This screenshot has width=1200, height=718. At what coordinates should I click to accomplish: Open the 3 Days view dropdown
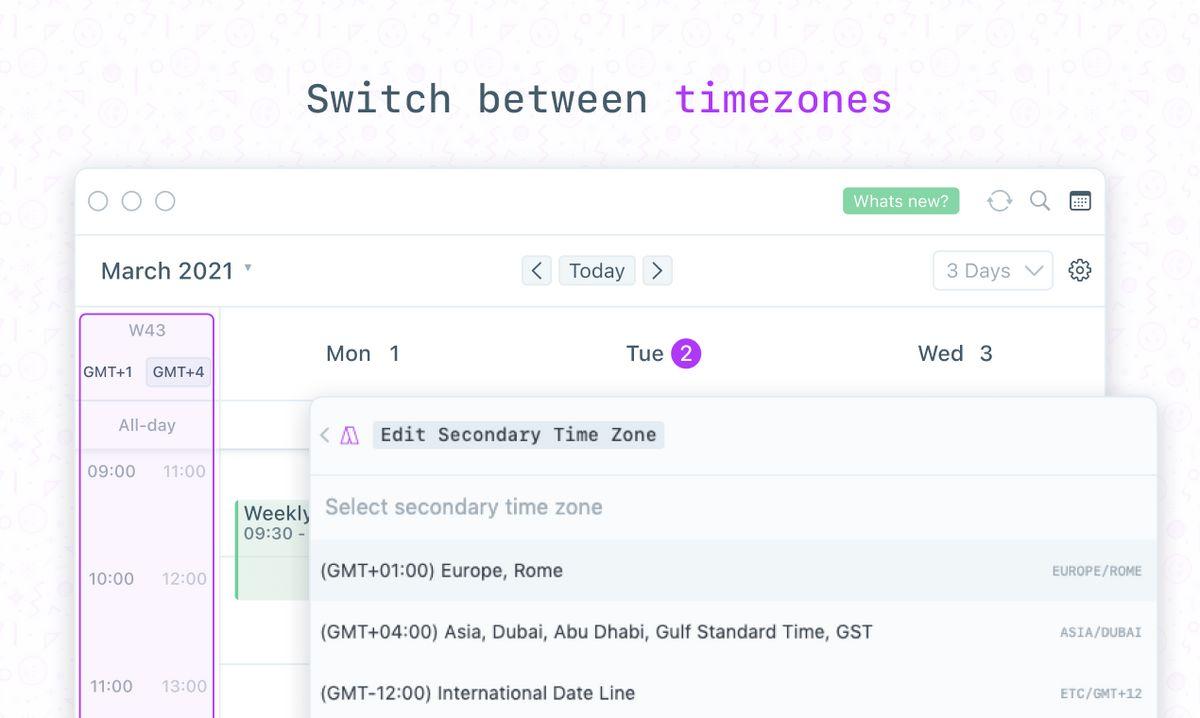992,271
